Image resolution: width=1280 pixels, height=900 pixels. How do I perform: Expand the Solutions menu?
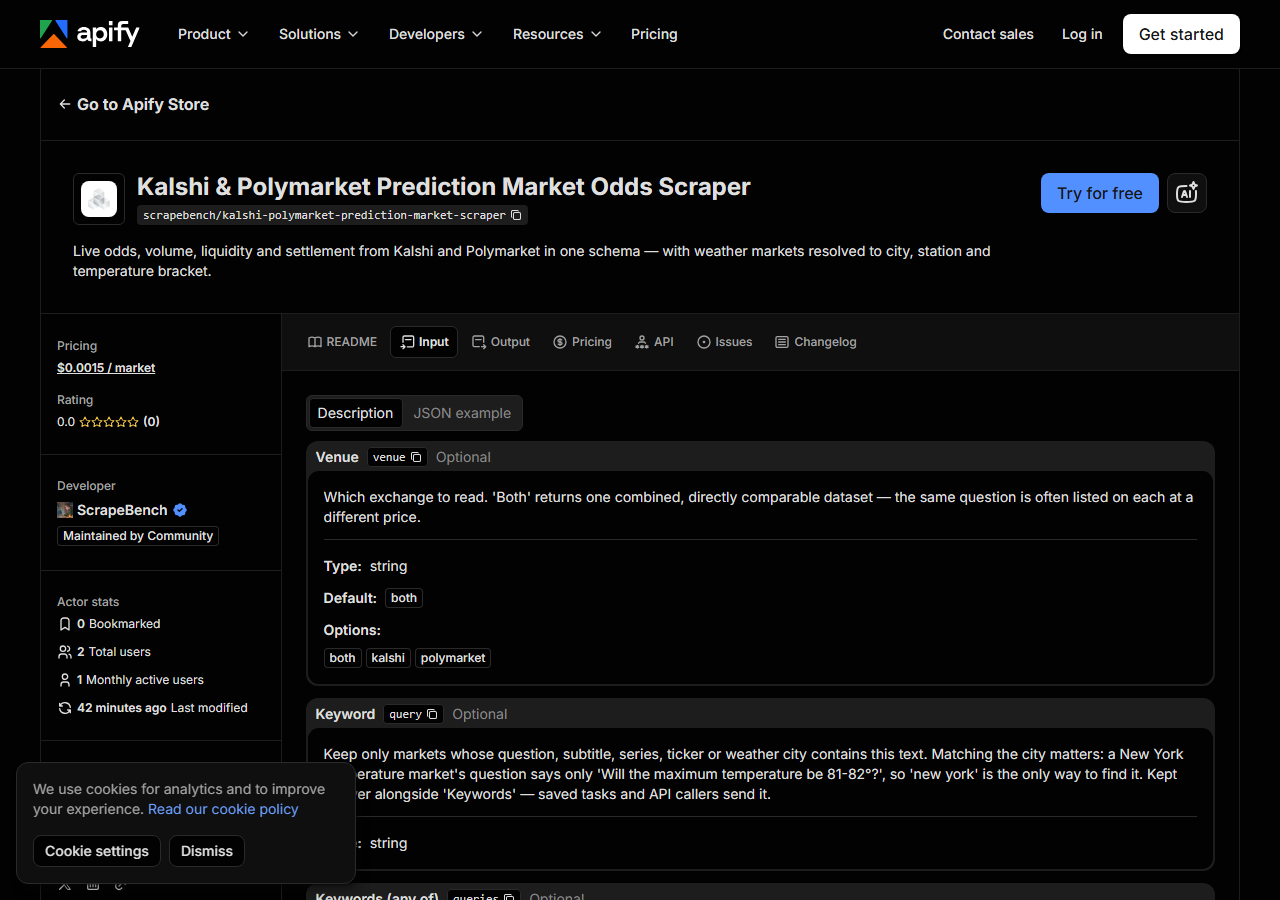(318, 34)
